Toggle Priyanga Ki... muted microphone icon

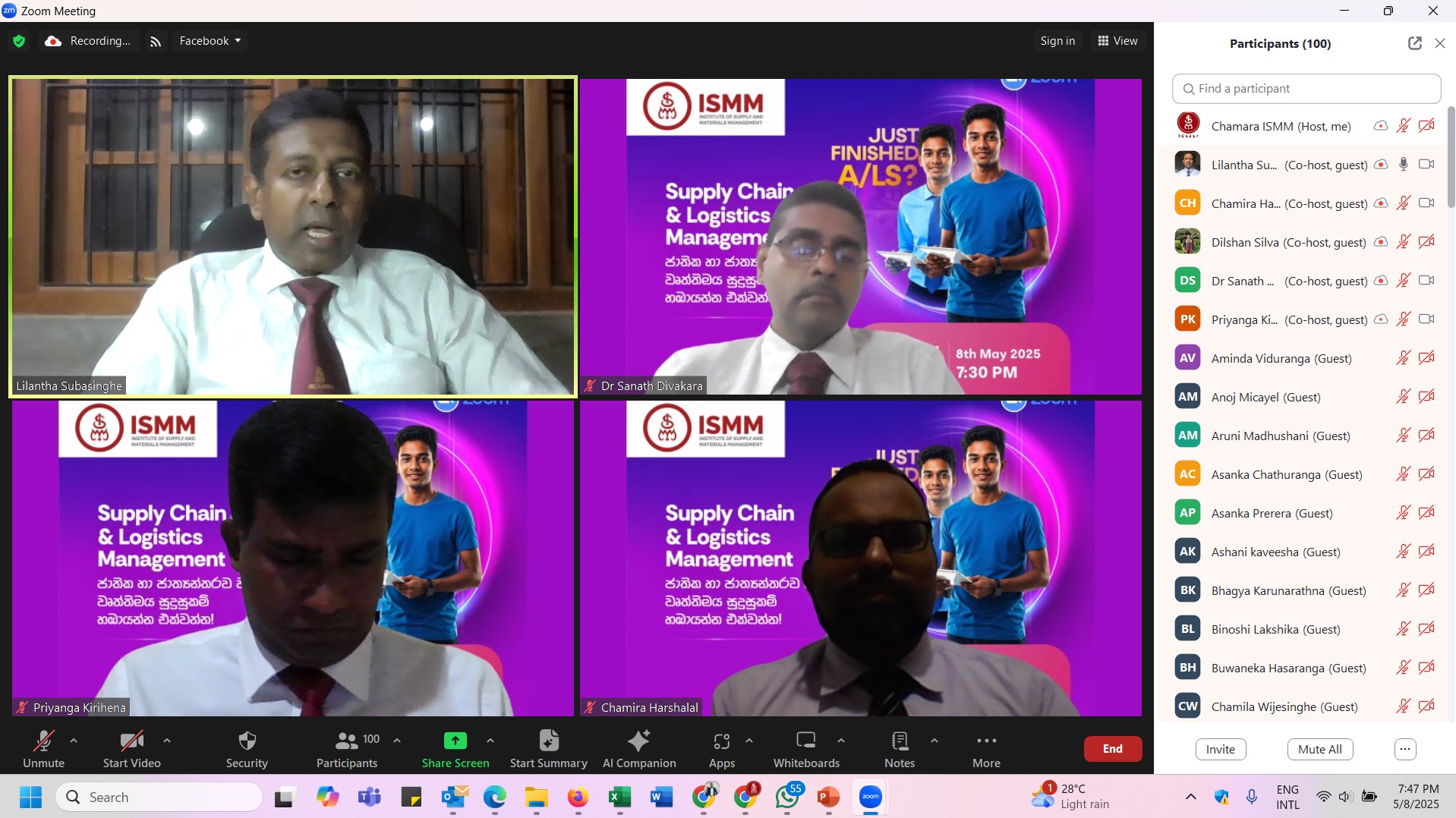coord(1404,319)
